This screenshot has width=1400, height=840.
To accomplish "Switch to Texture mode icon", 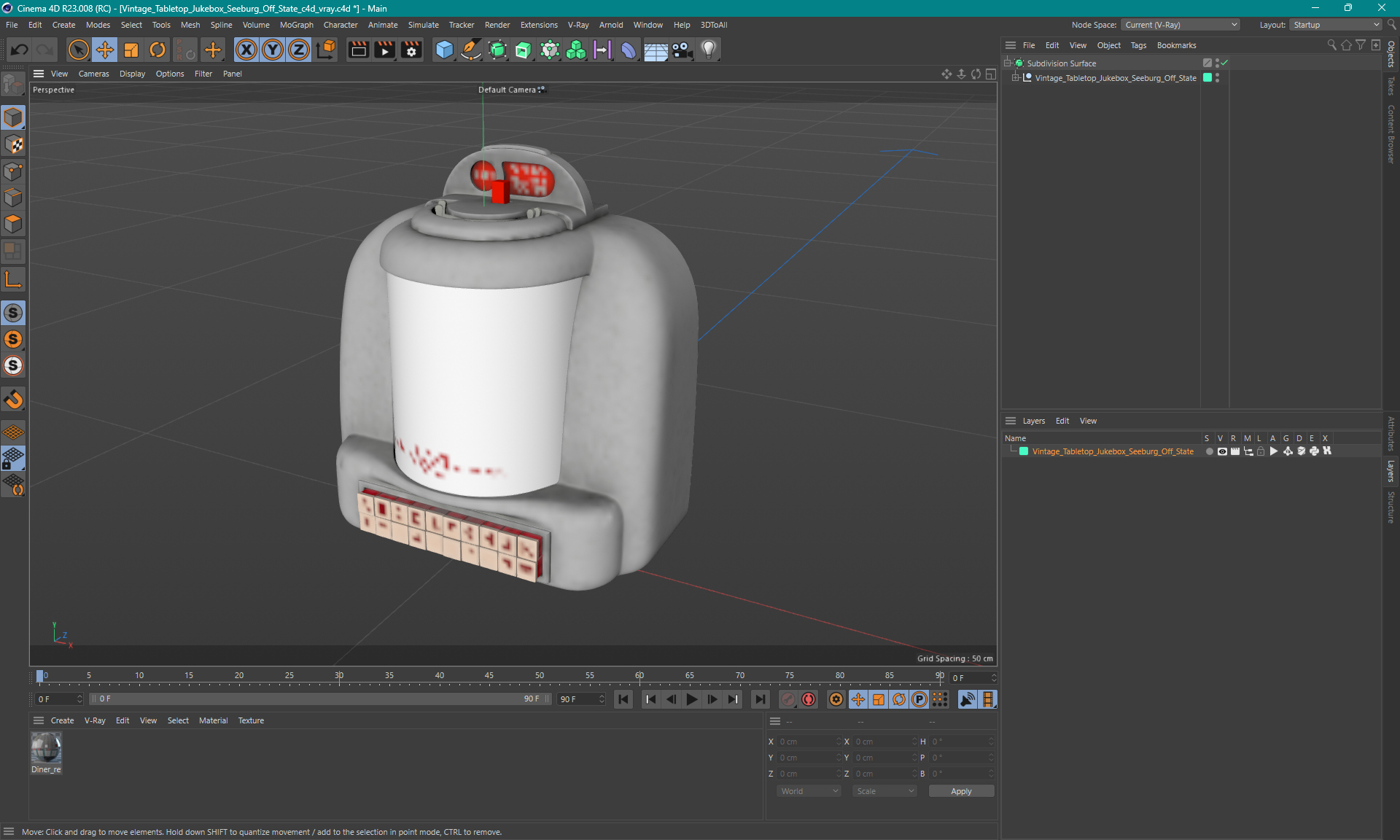I will [x=13, y=144].
